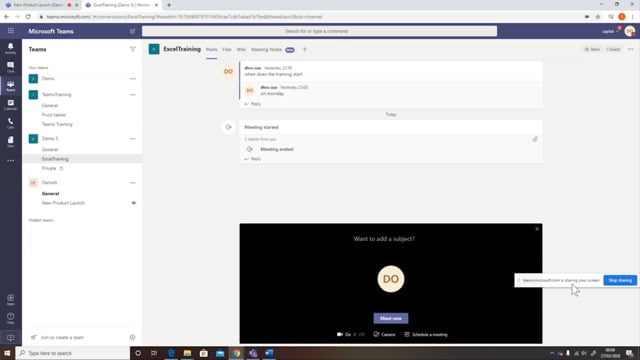Open the Private channel
640x360 pixels.
coord(49,168)
